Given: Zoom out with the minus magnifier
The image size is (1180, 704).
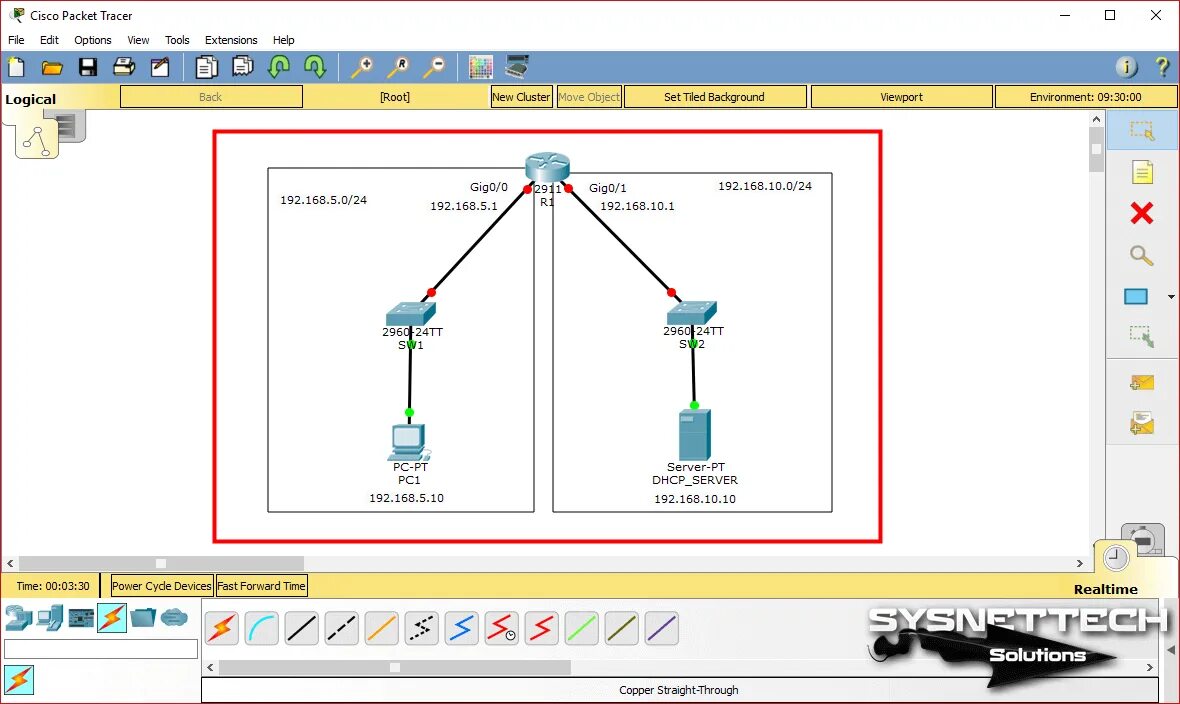Looking at the screenshot, I should click(434, 67).
